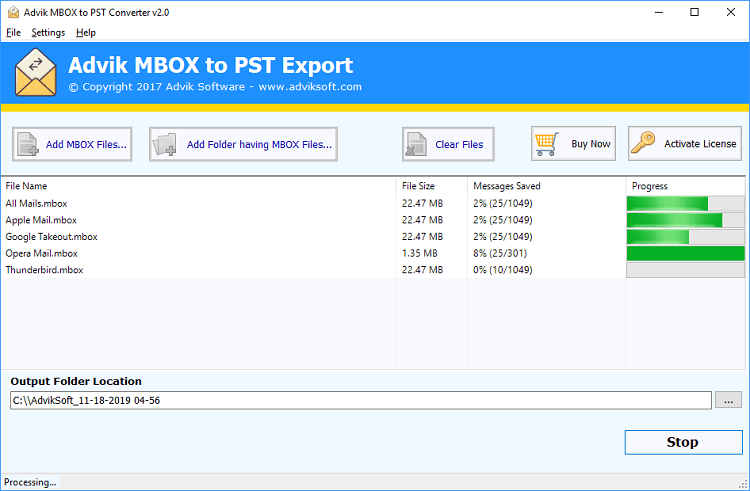Click progress bar for All Mails.mbox

(685, 204)
